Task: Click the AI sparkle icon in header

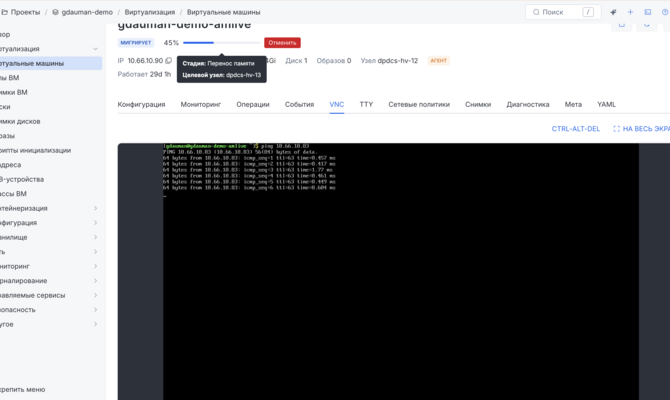Action: (x=613, y=12)
